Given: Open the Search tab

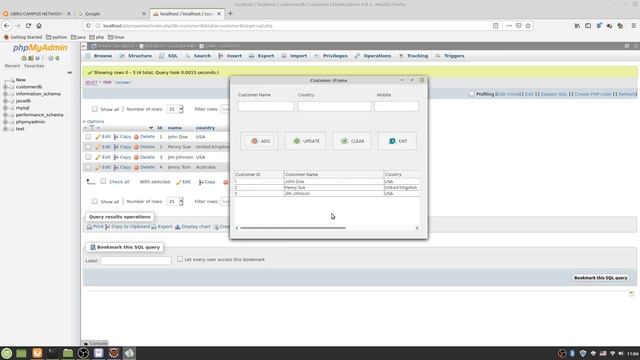Looking at the screenshot, I should [198, 56].
